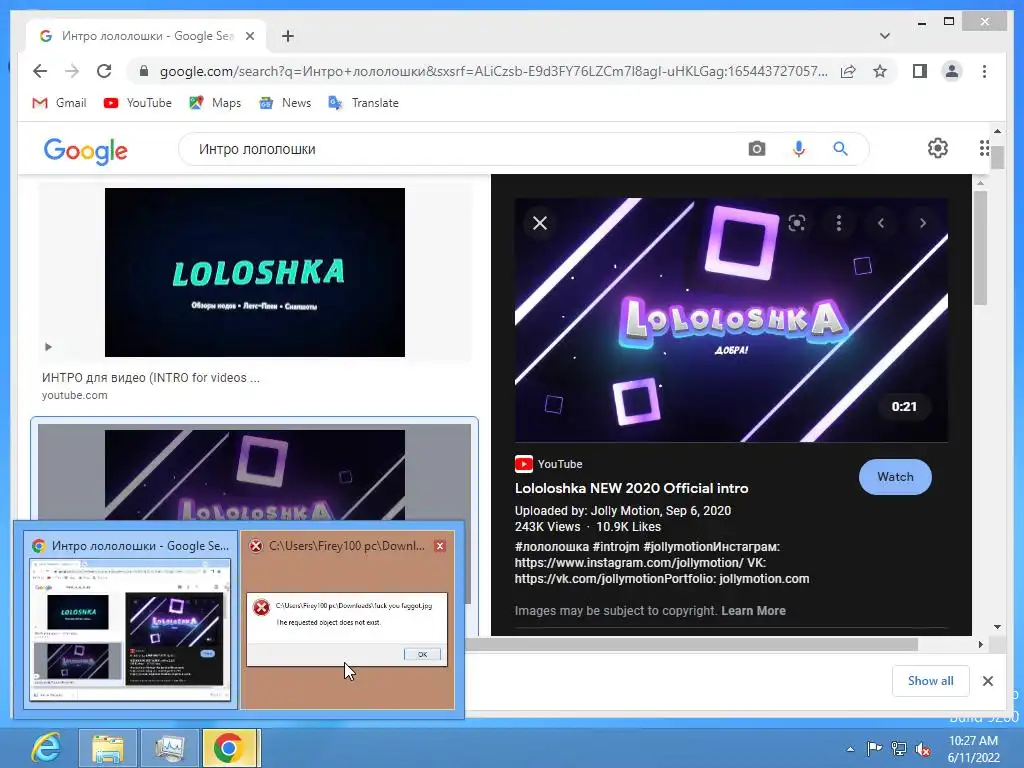1024x768 pixels.
Task: Click Show all downloads button
Action: (x=930, y=681)
